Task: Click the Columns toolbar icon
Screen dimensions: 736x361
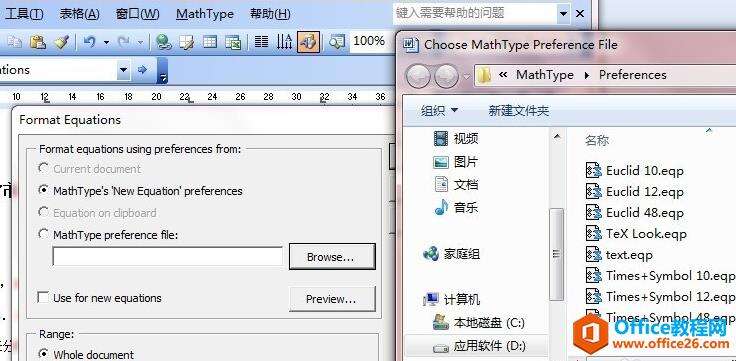Action: 261,42
